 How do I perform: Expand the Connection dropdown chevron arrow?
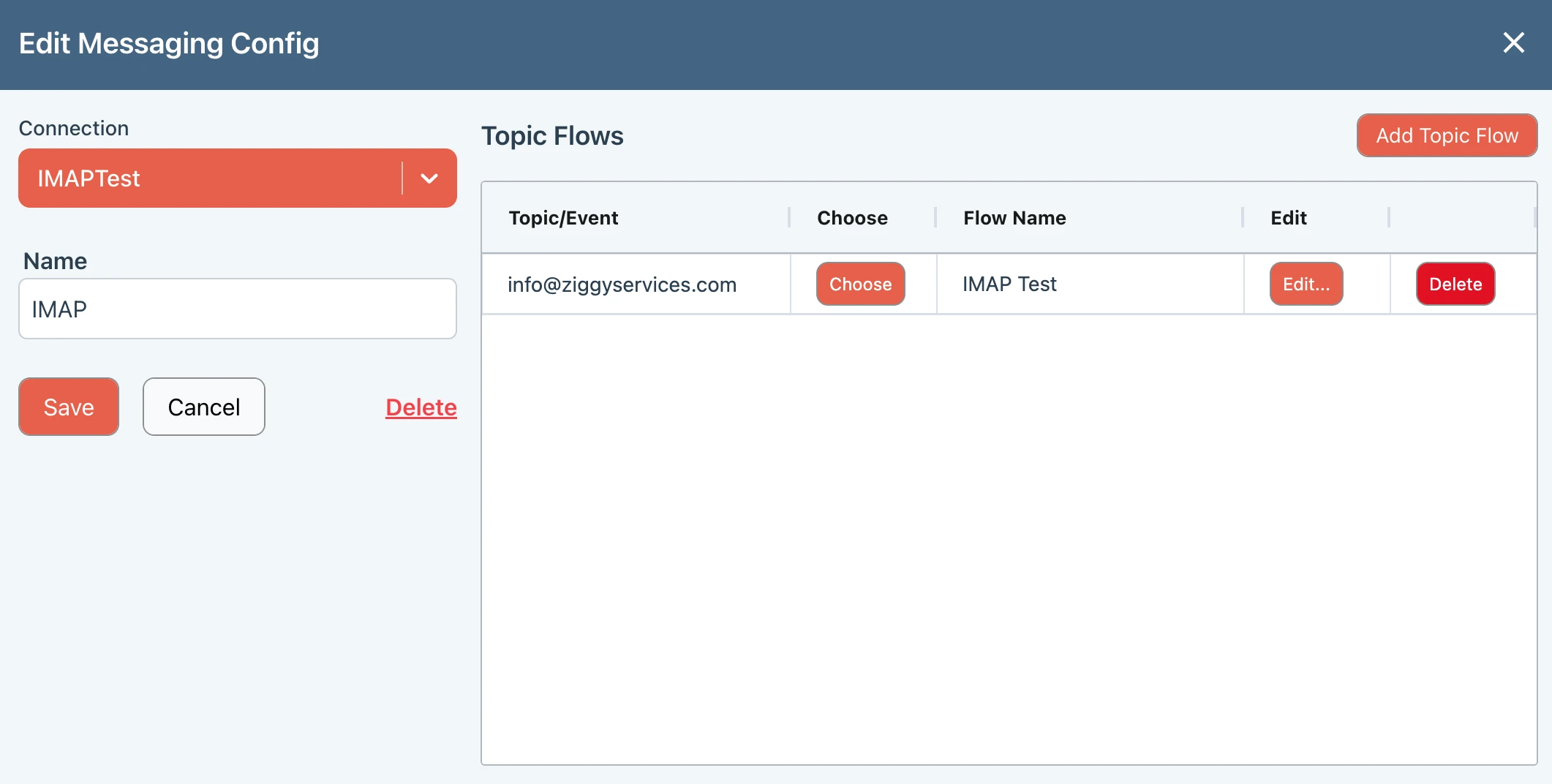[x=429, y=178]
